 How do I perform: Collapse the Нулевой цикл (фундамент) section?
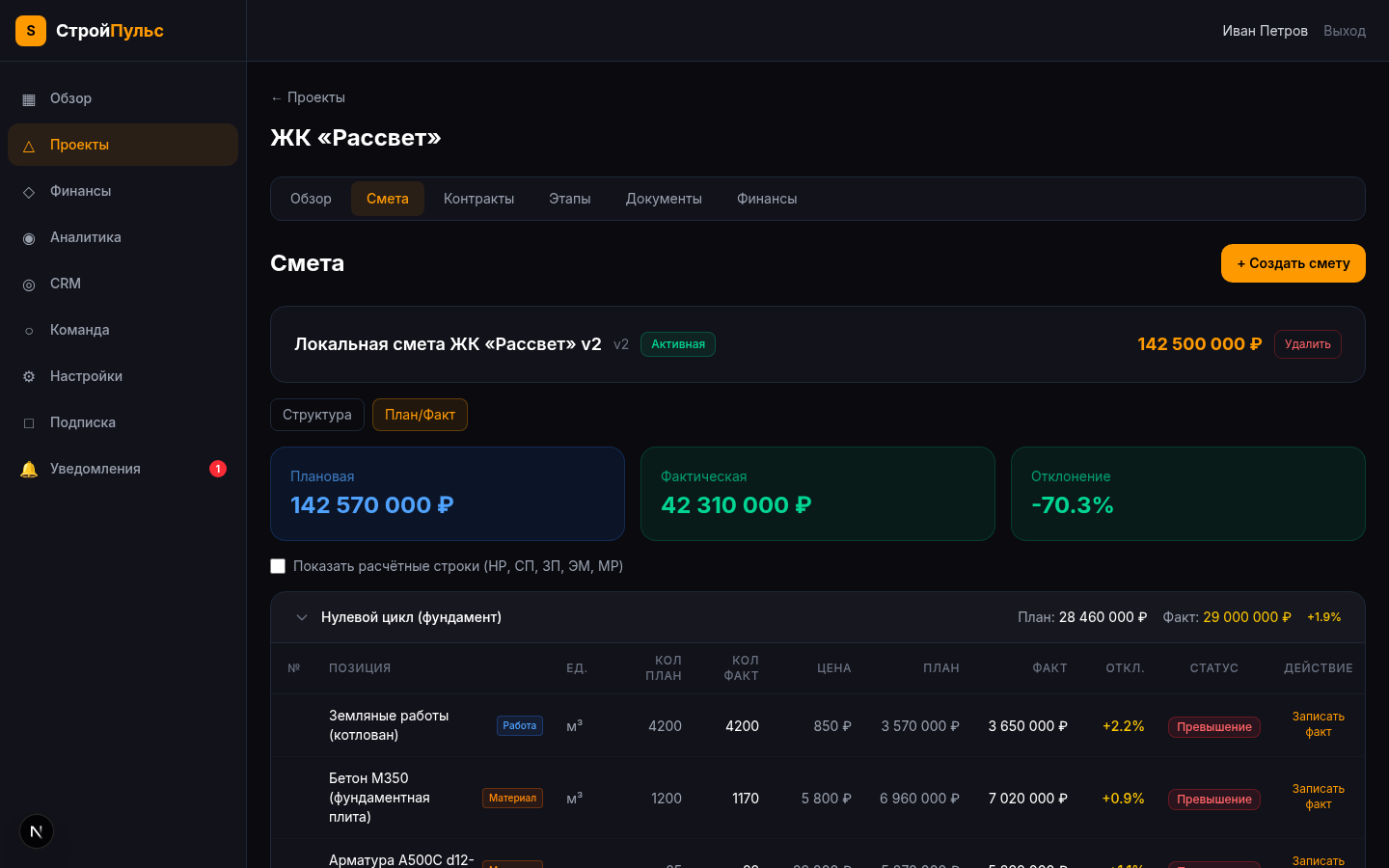(x=302, y=617)
